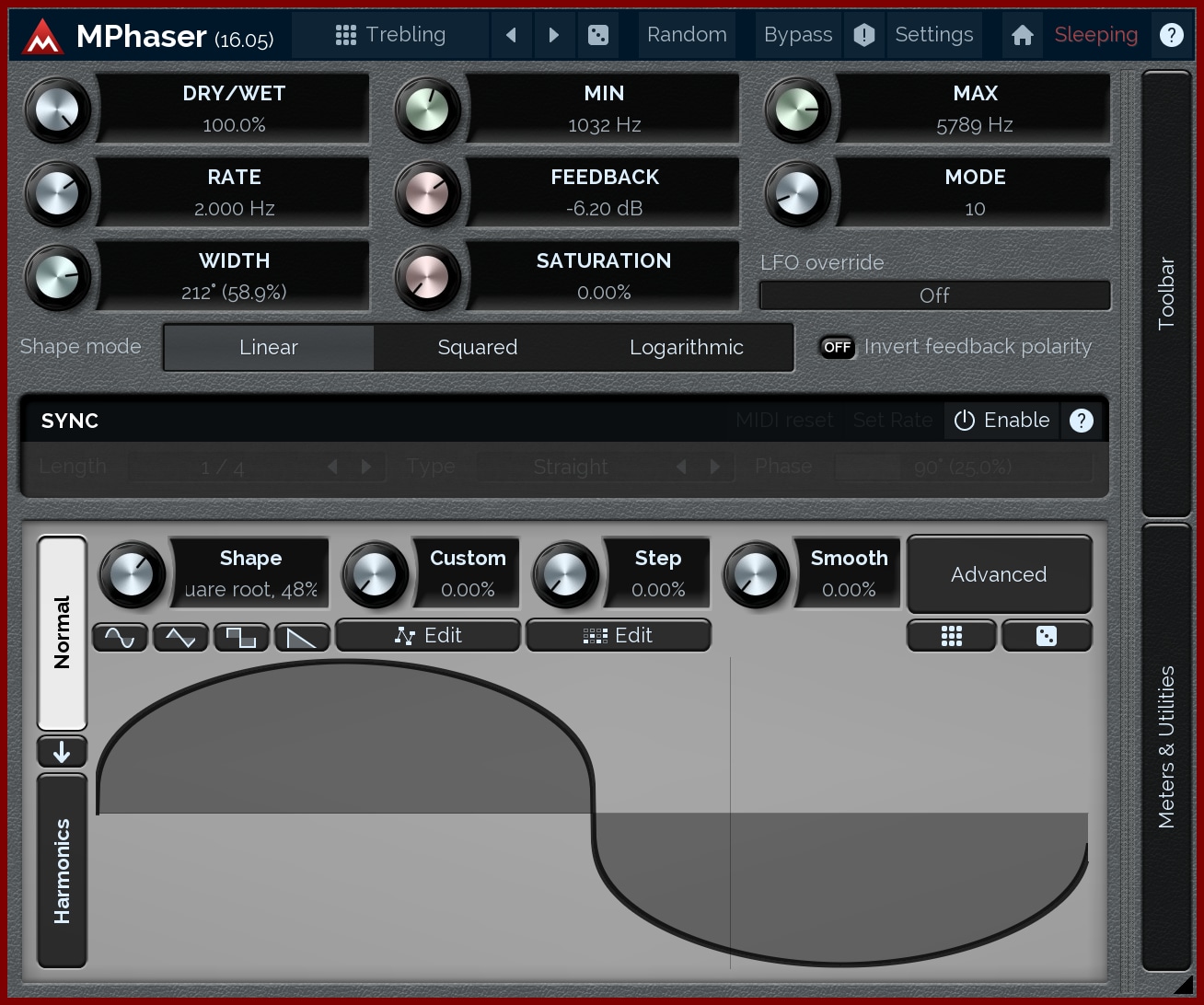Click the Type left arrow in SYNC
The height and width of the screenshot is (1005, 1204).
[x=681, y=467]
